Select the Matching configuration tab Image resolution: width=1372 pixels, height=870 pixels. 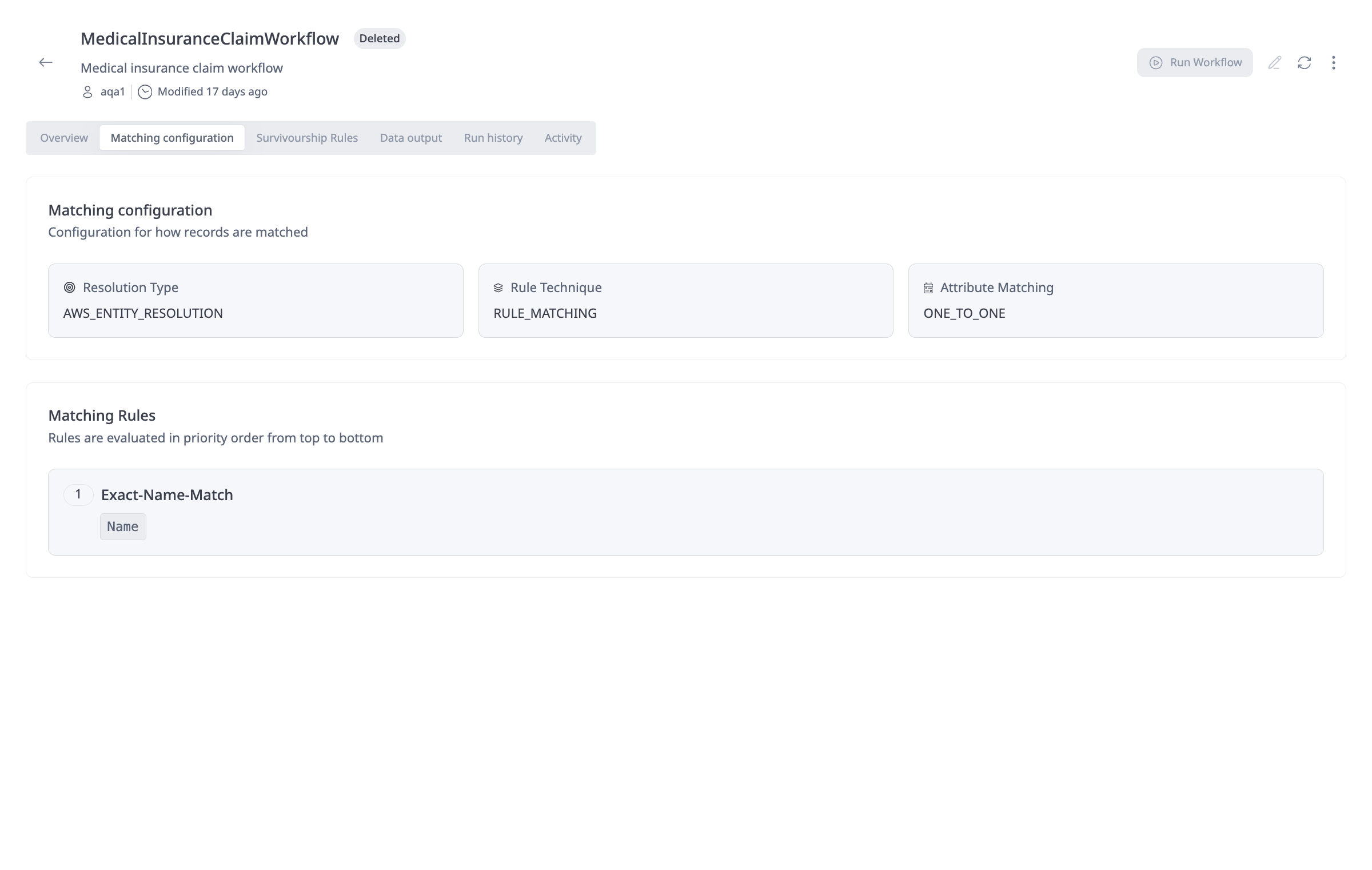click(172, 138)
